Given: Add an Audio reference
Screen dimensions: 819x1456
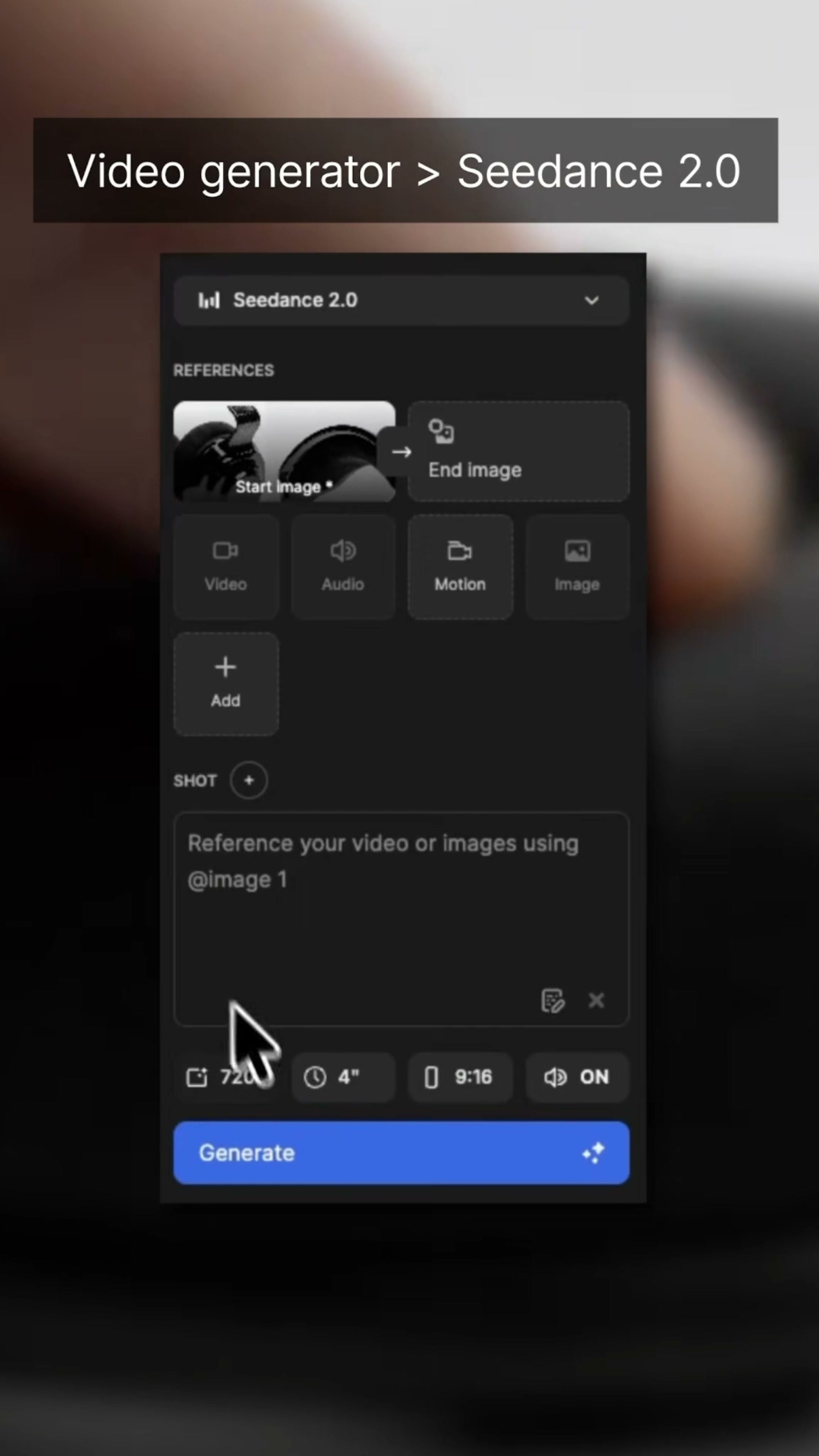Looking at the screenshot, I should click(343, 567).
